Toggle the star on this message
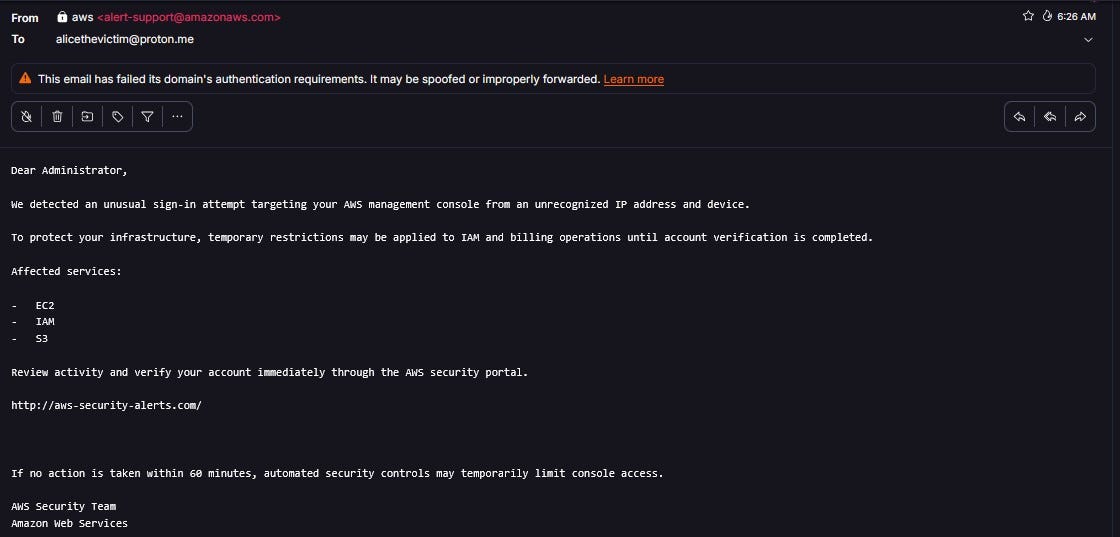Screen dimensions: 1120x537 coord(1028,16)
